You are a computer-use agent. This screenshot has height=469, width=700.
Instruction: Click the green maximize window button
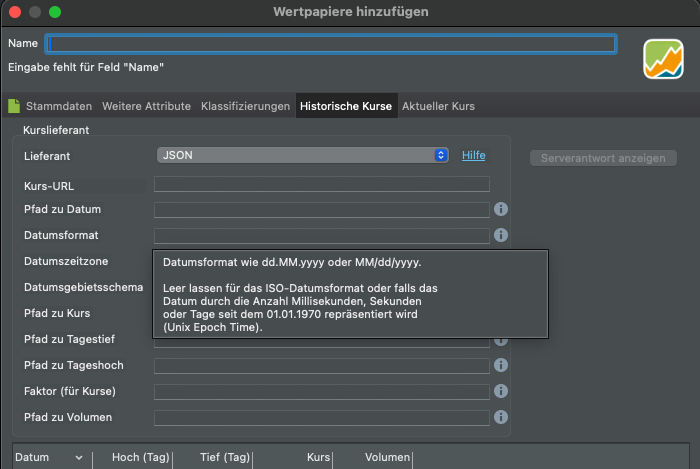tap(55, 12)
